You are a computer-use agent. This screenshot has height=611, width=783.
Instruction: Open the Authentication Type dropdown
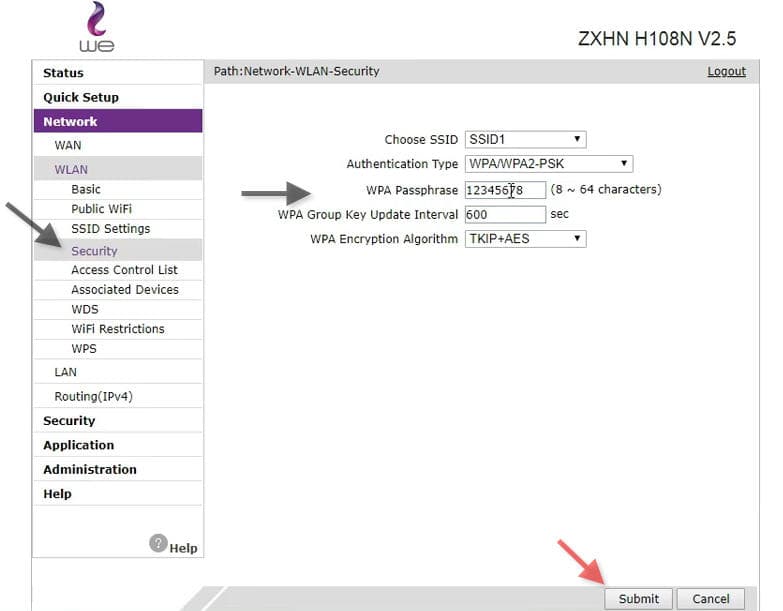(549, 164)
